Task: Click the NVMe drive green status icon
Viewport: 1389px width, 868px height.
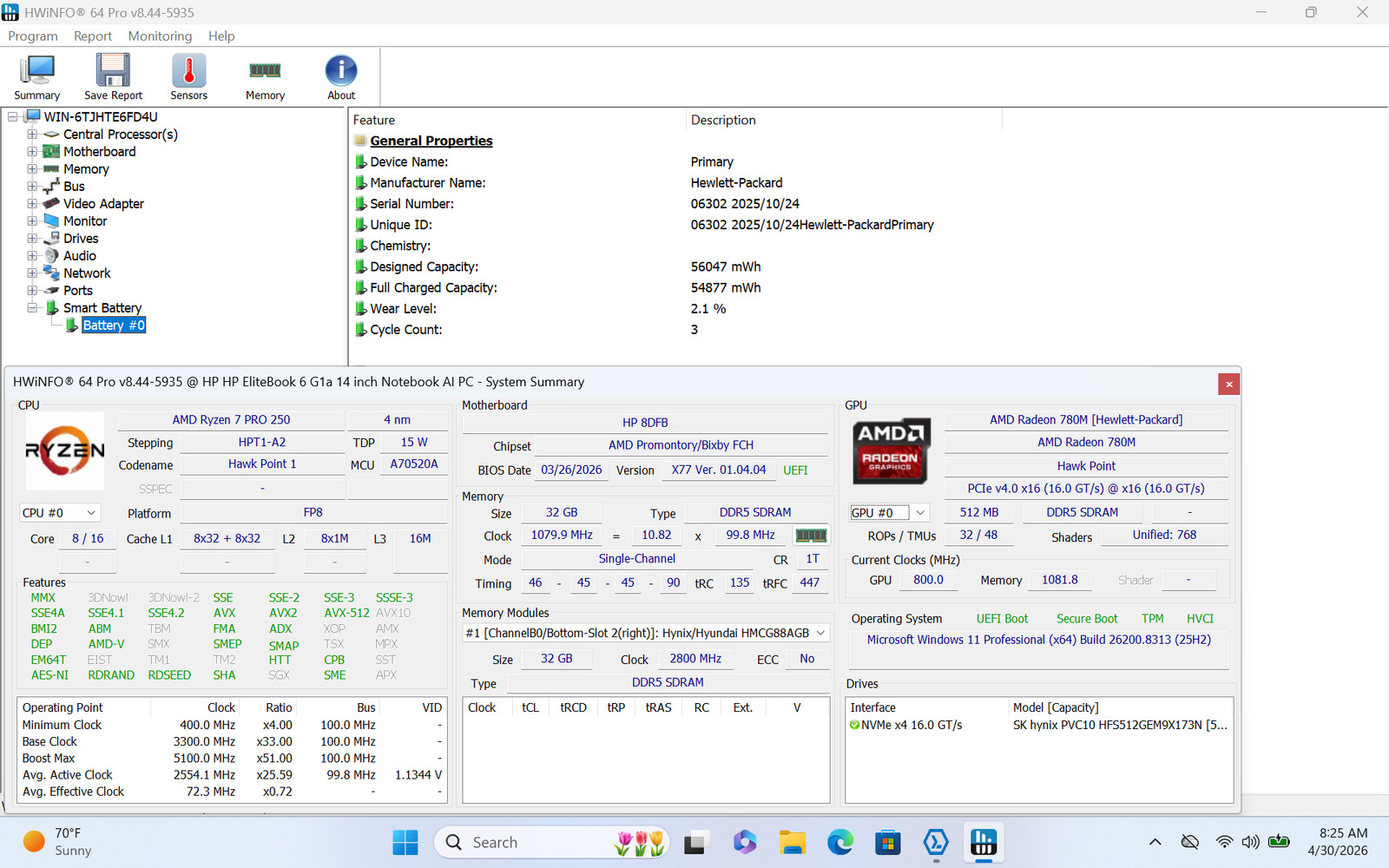Action: 854,726
